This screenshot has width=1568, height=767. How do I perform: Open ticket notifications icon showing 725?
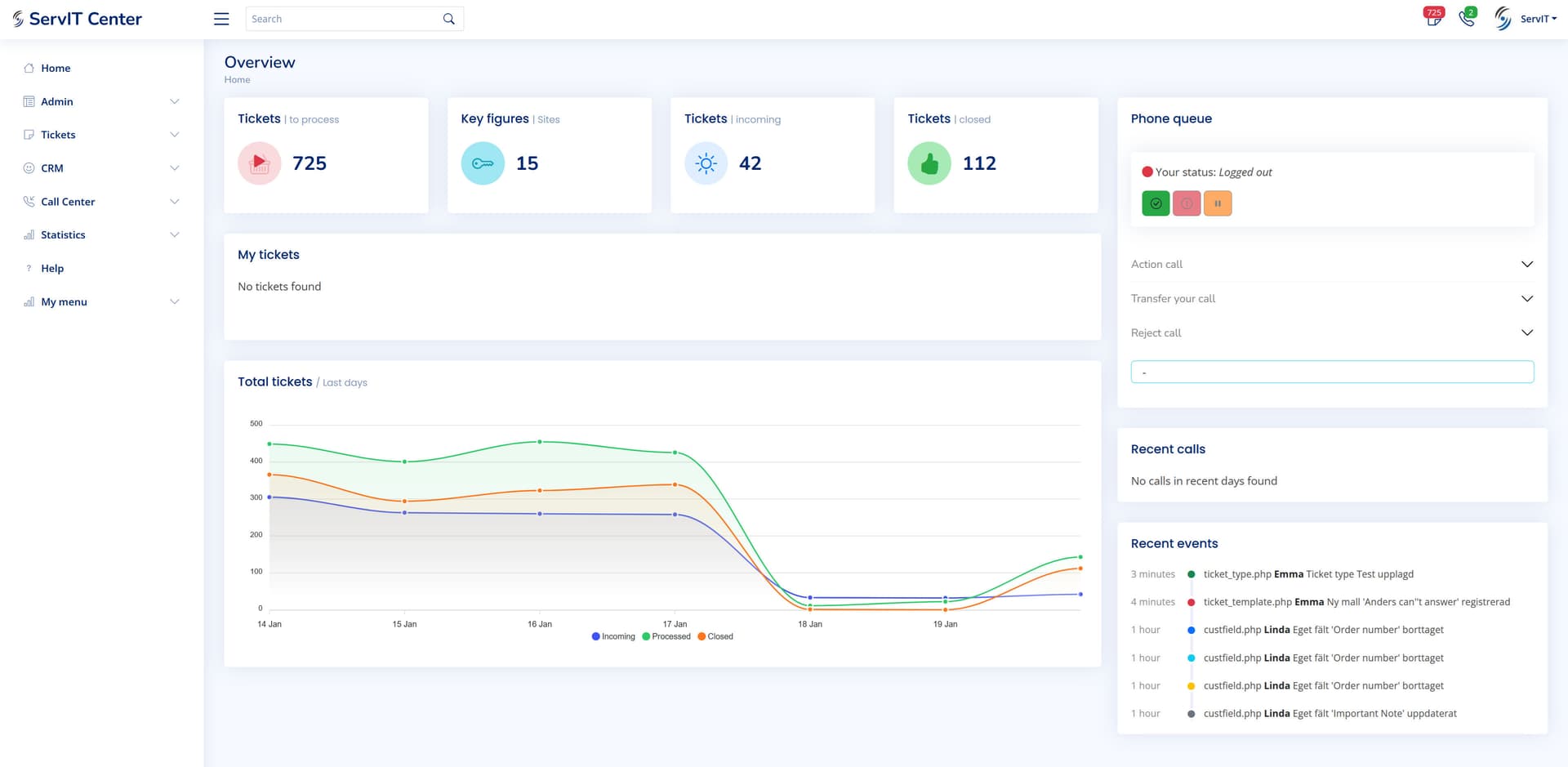1433,17
